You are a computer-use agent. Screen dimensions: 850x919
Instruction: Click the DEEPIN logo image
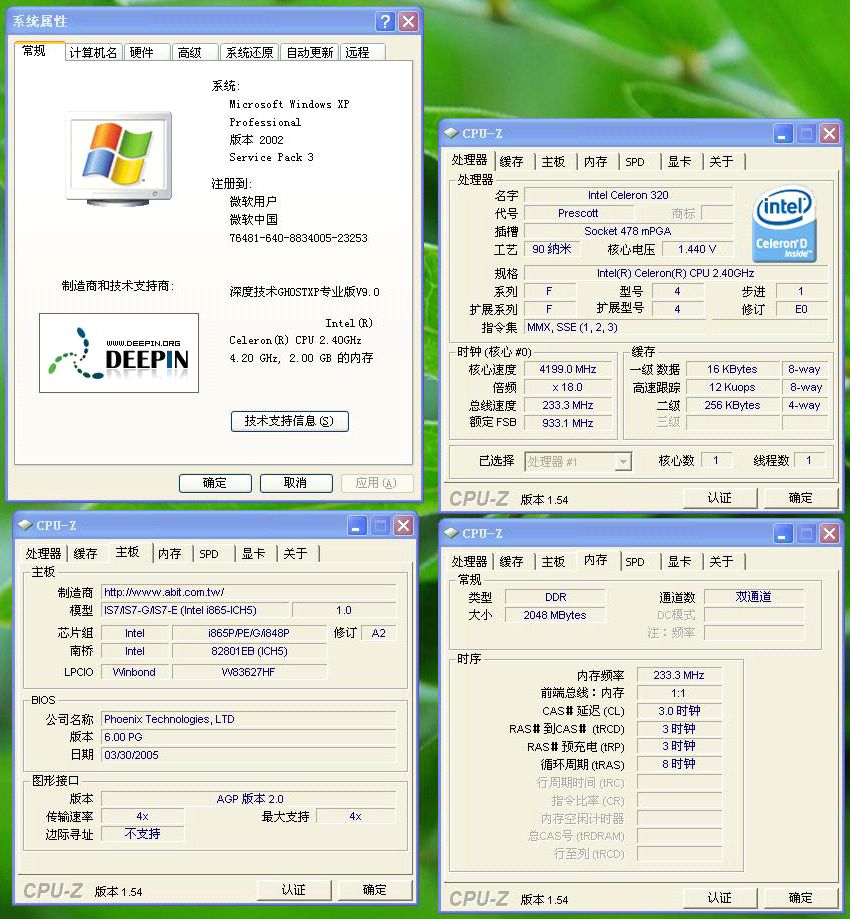(x=118, y=353)
